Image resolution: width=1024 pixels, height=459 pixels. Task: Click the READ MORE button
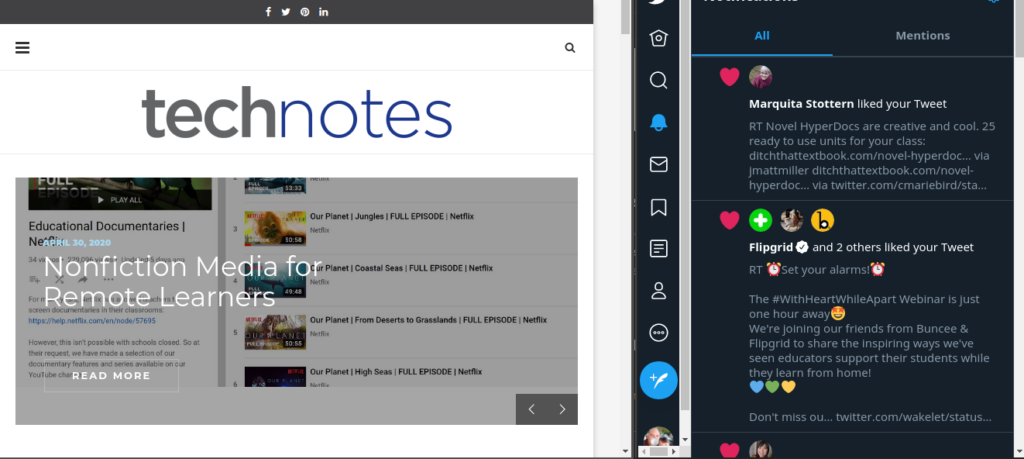point(111,376)
